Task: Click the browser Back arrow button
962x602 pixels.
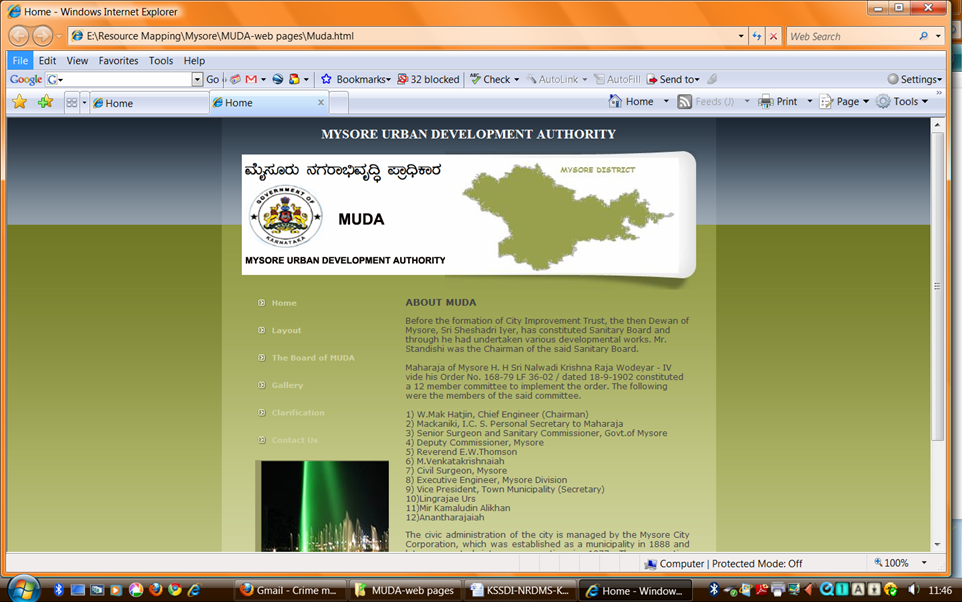Action: point(18,36)
